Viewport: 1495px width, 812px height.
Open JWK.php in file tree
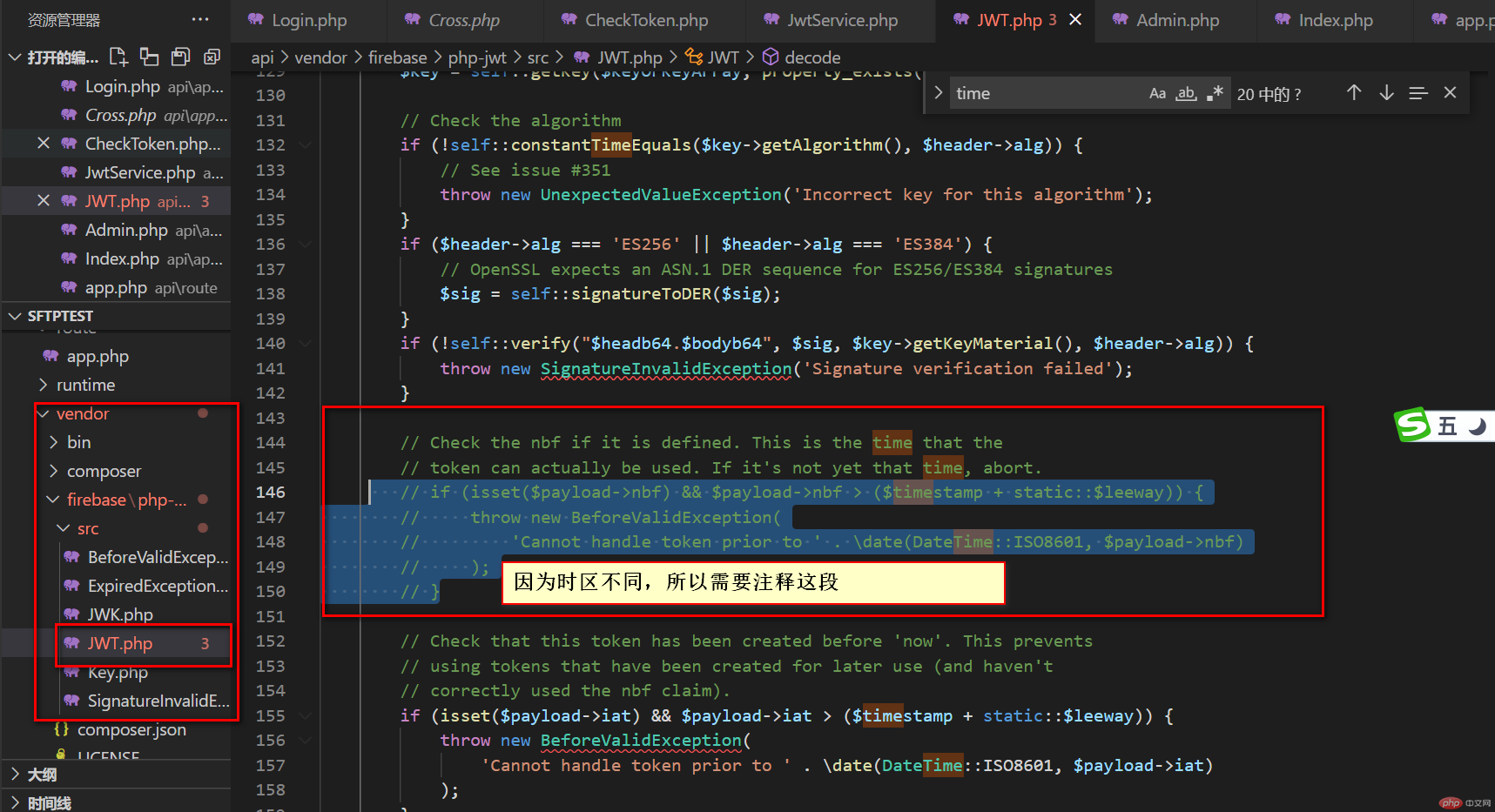[120, 614]
